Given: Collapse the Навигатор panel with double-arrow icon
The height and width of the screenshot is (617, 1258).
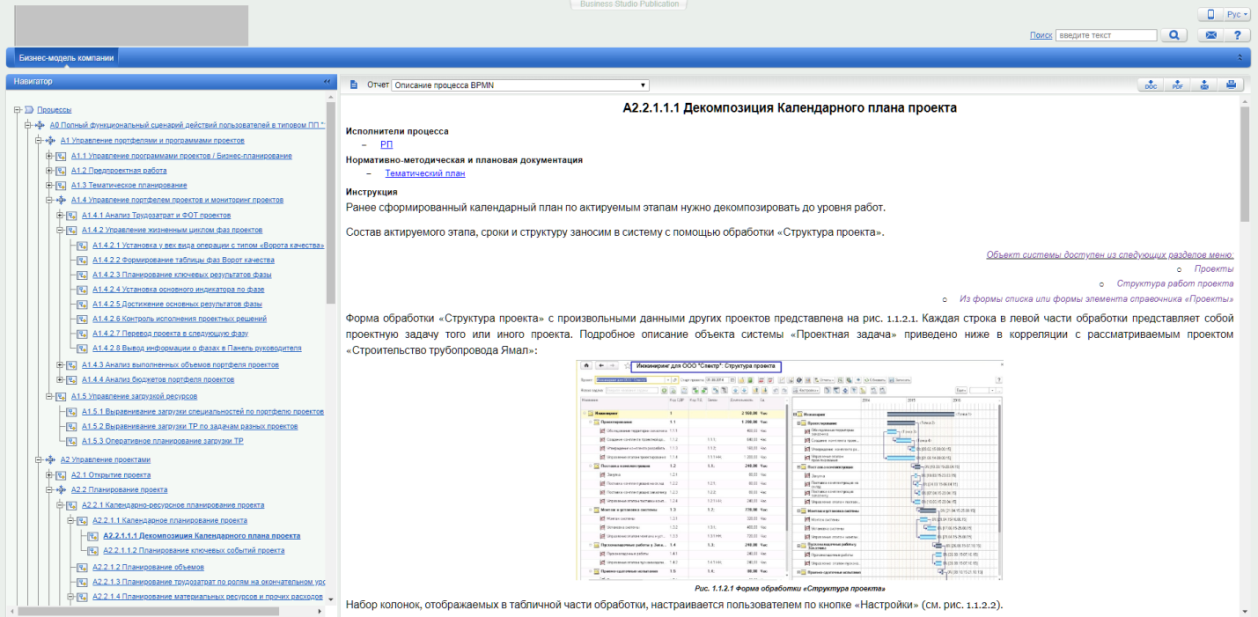Looking at the screenshot, I should [326, 81].
